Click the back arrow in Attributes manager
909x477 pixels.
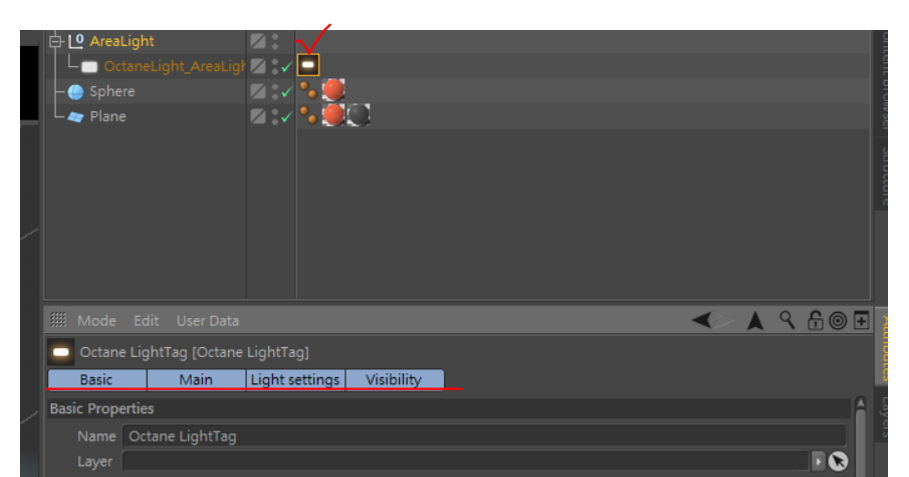point(702,320)
